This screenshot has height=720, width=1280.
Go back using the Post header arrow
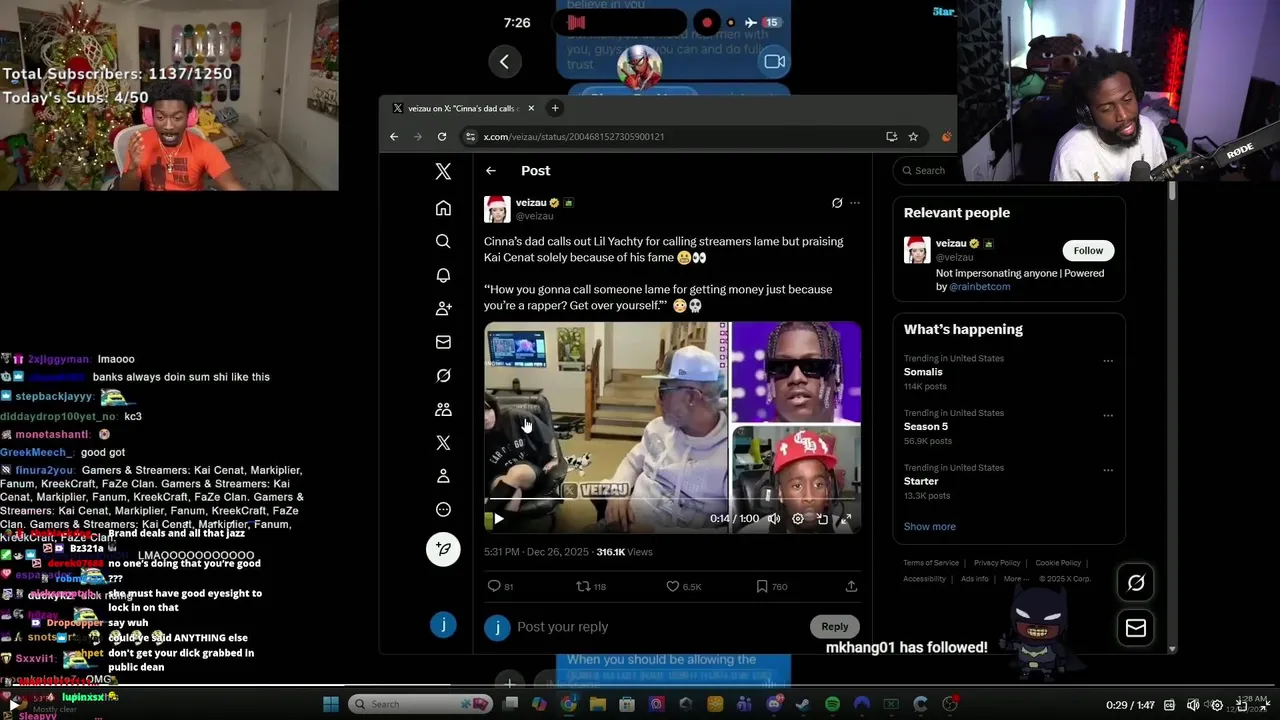coord(491,171)
